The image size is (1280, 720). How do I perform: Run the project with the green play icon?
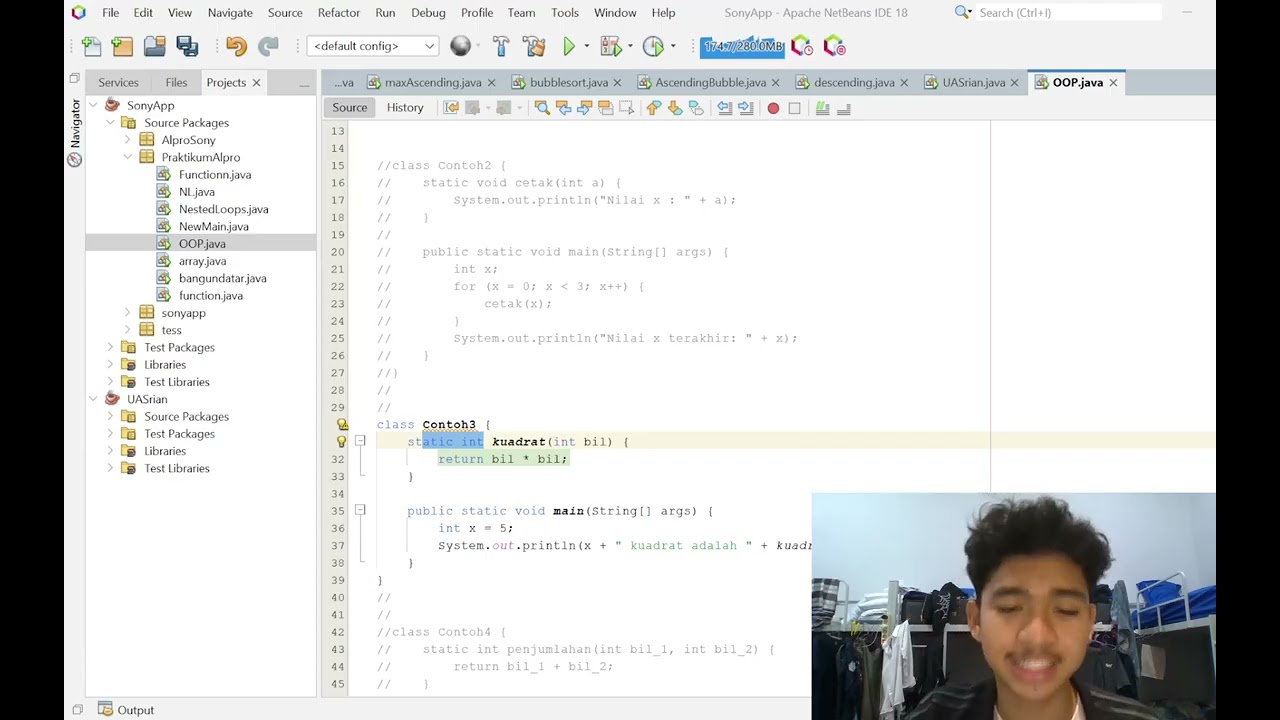click(569, 46)
